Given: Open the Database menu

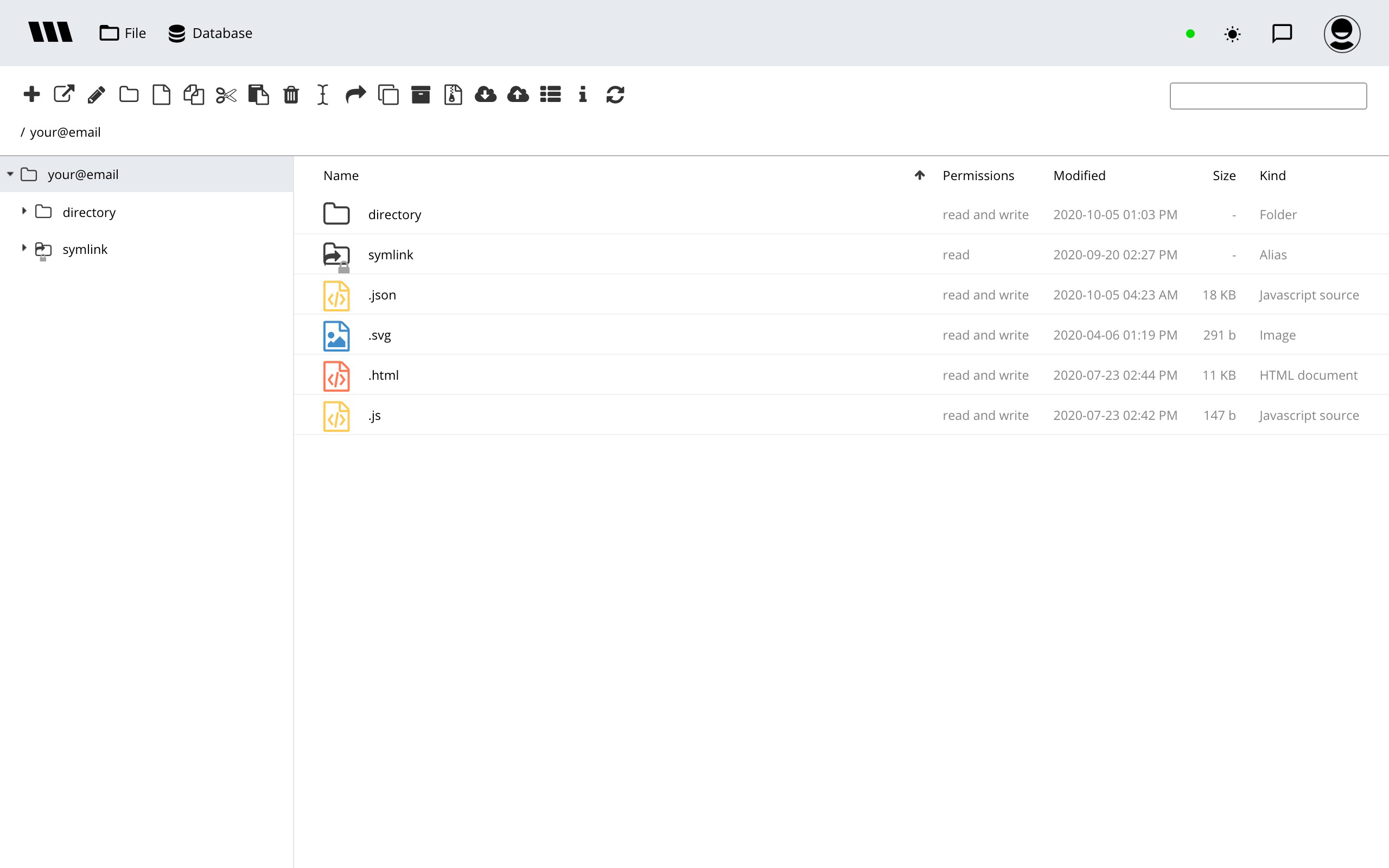Looking at the screenshot, I should (211, 33).
